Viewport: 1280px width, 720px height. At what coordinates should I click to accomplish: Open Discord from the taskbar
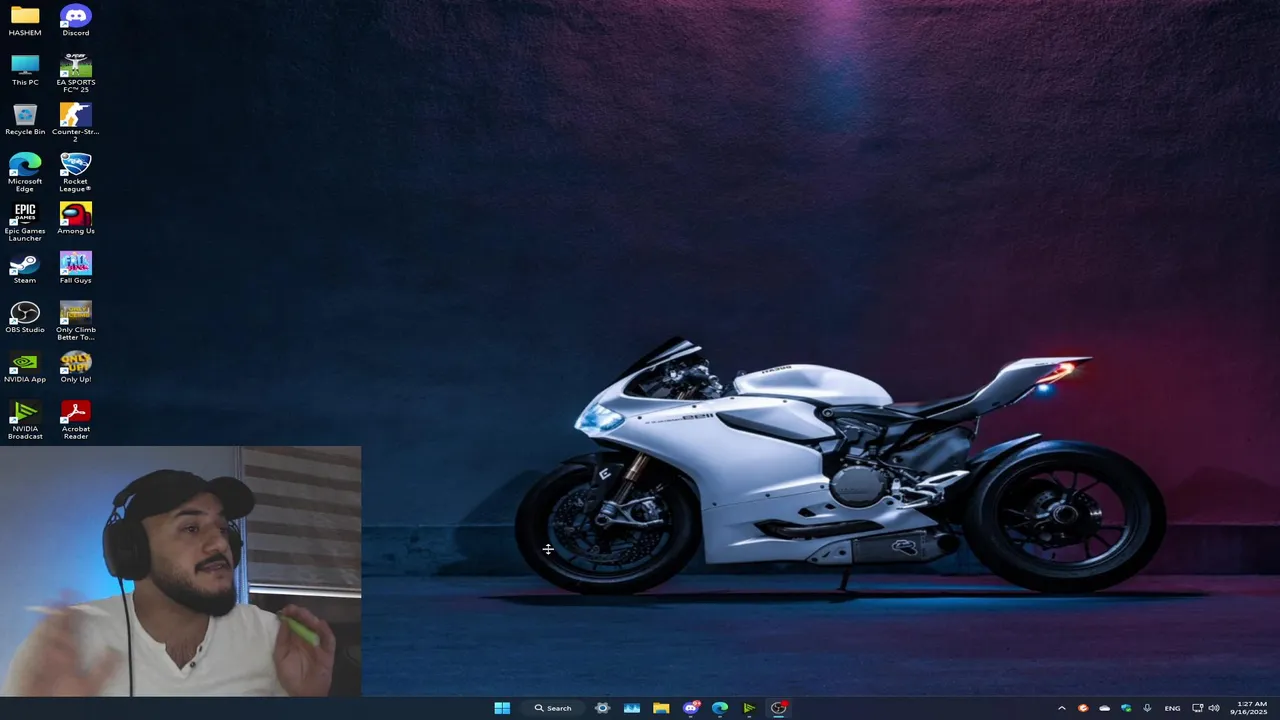click(x=691, y=708)
